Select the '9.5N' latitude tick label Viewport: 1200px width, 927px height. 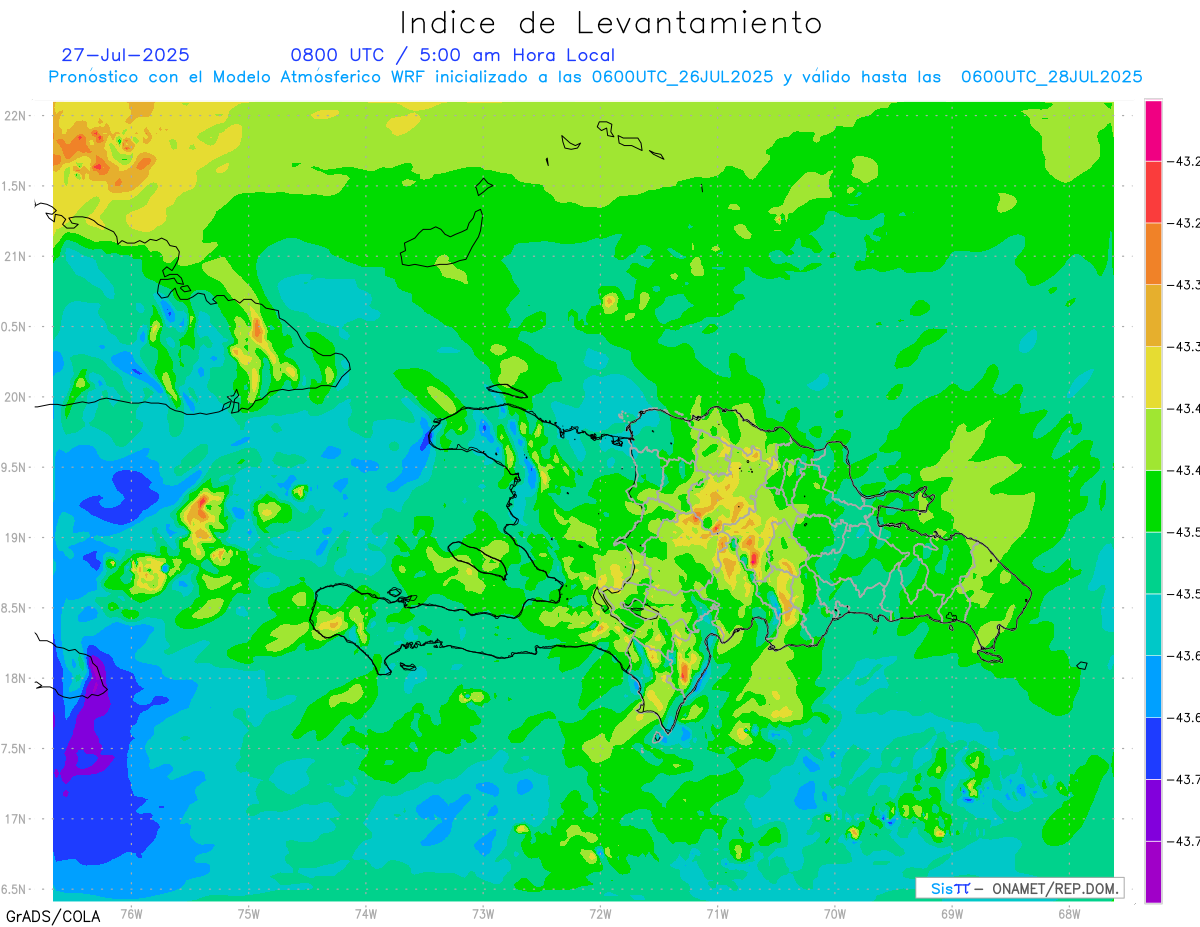[15, 467]
